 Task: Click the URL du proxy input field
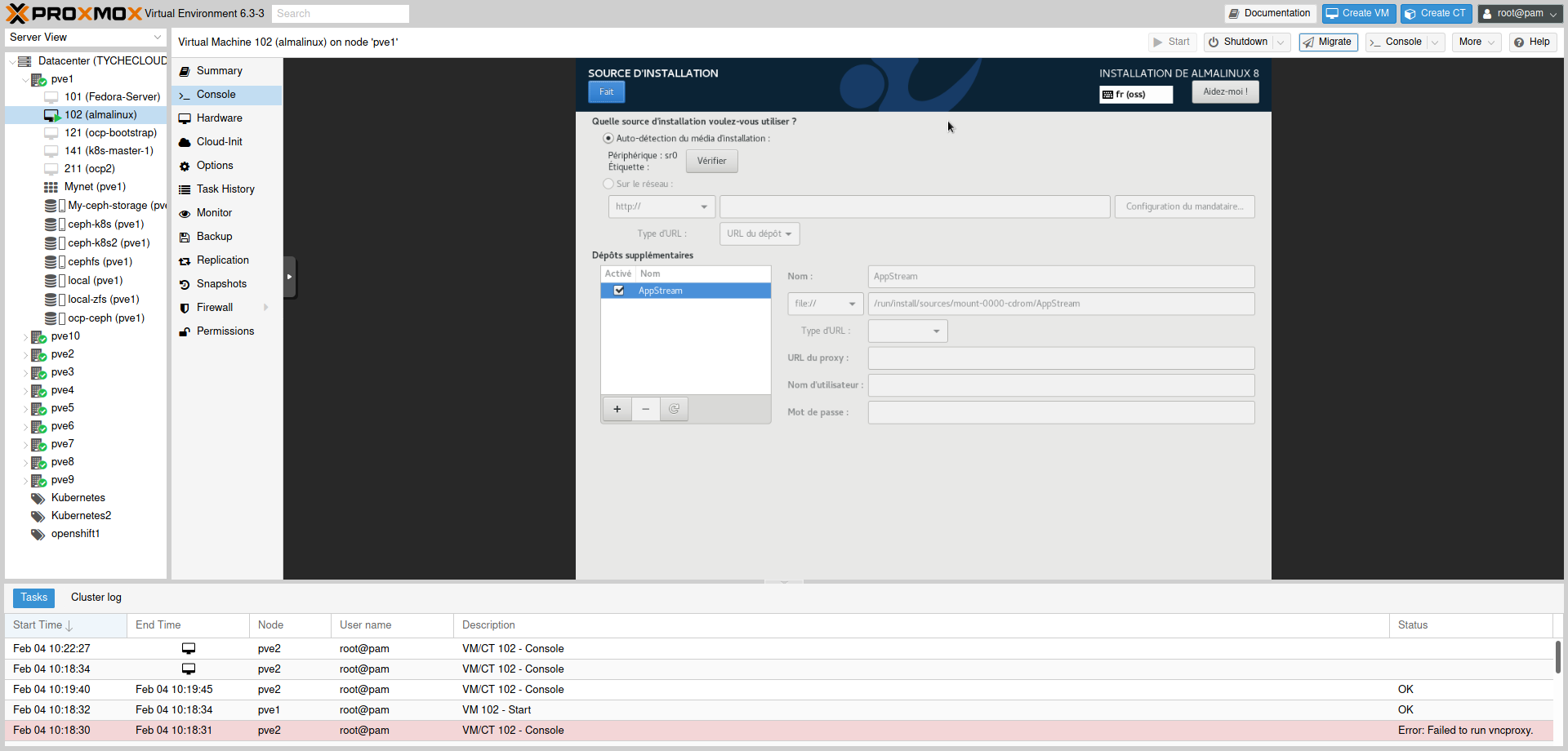coord(1061,358)
